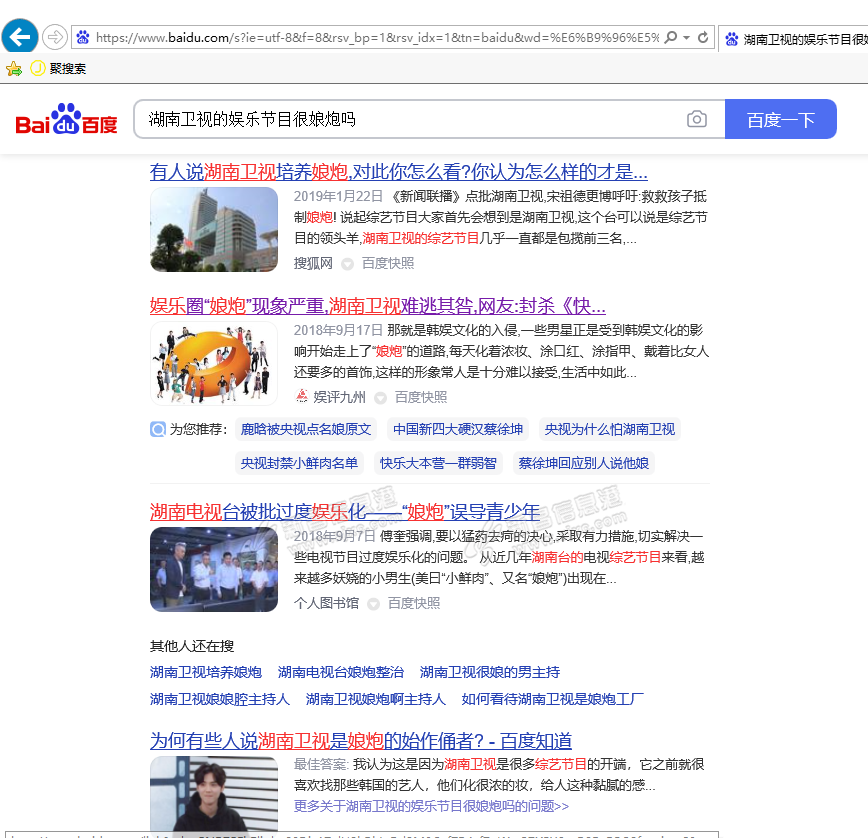
Task: Open 百度快照 for the 个人图书馆 result
Action: click(x=413, y=603)
